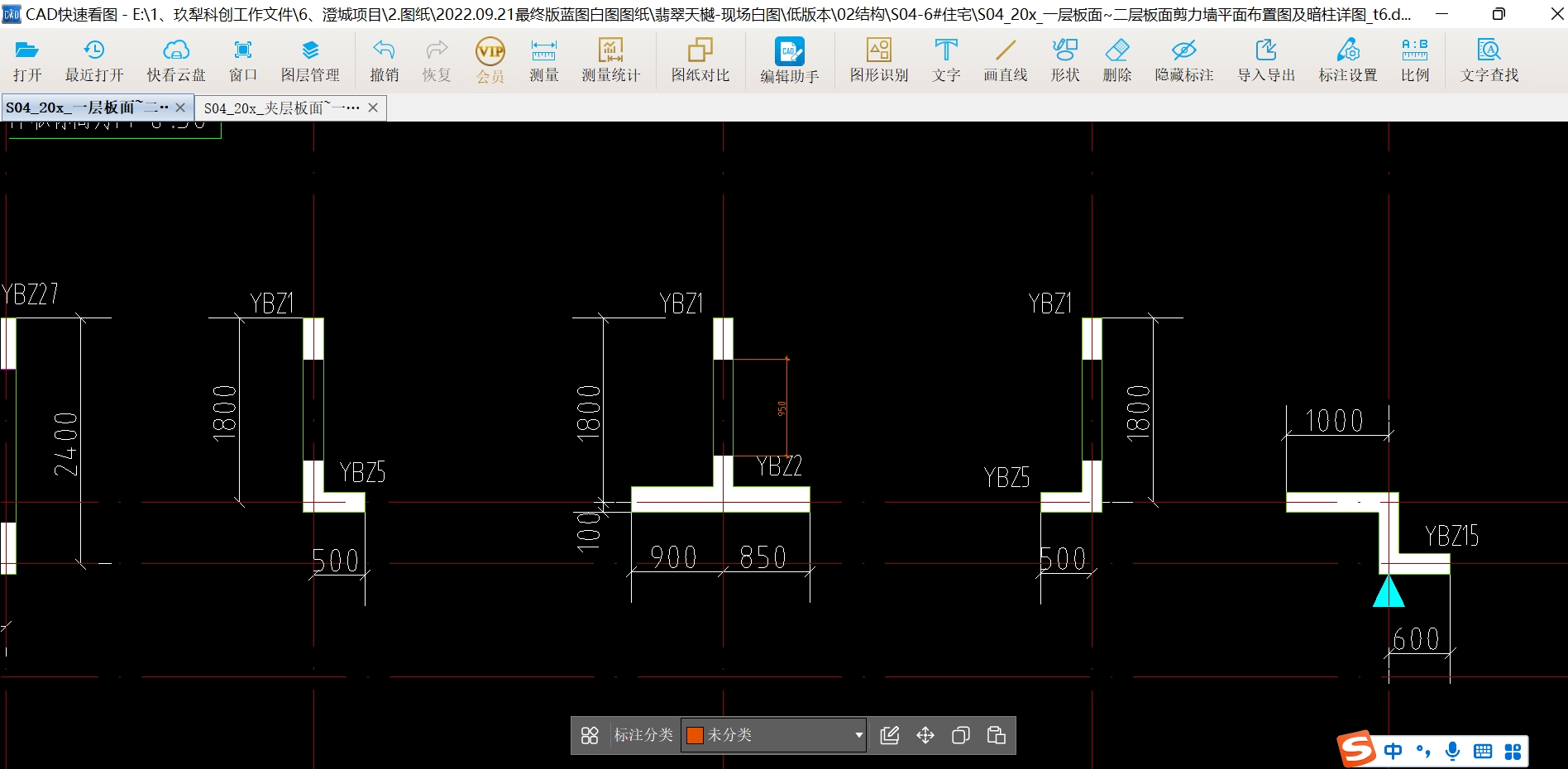The height and width of the screenshot is (769, 1568).
Task: Click the 850 dimension text
Action: 763,557
